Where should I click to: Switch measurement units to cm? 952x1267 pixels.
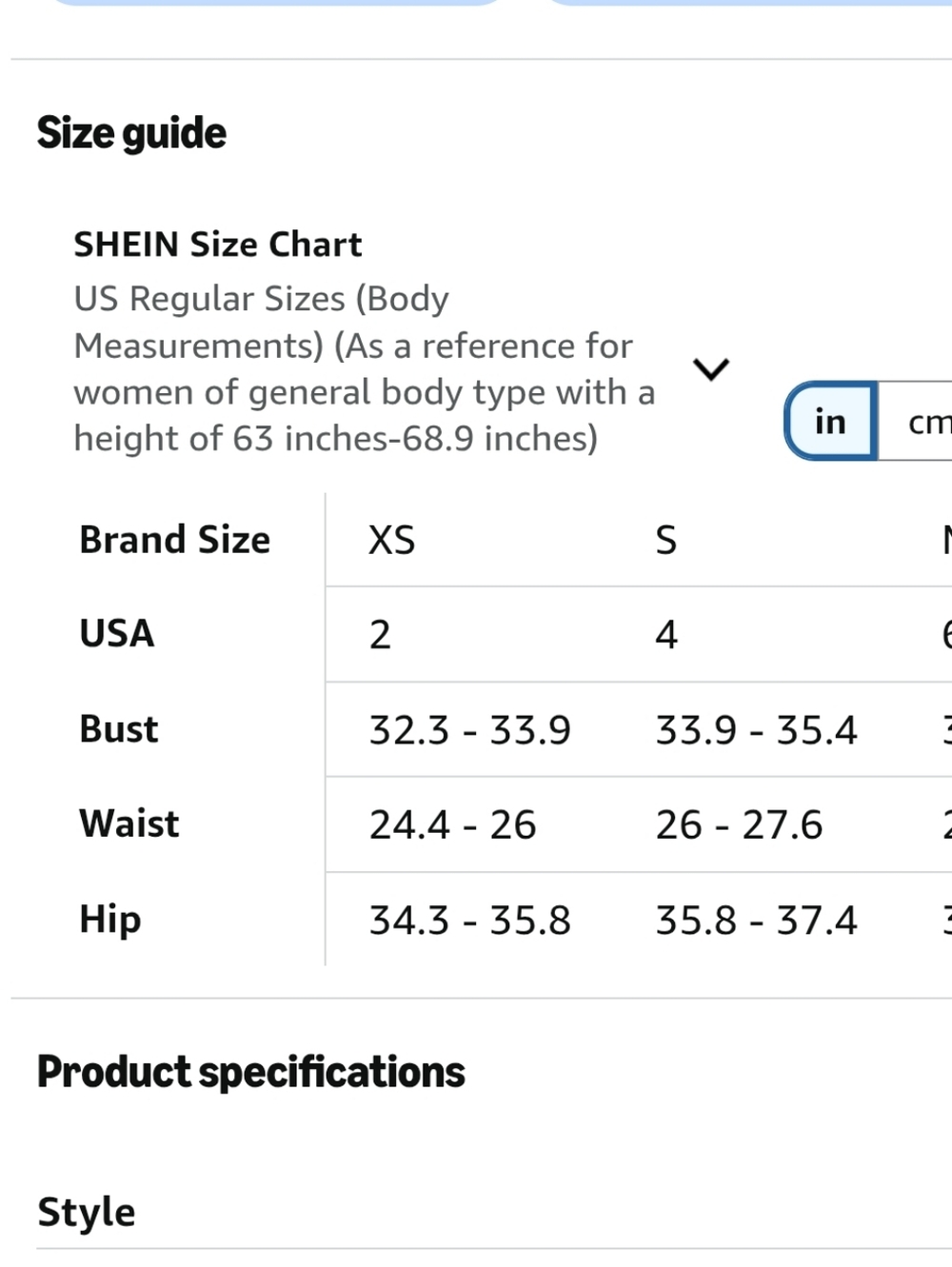(915, 421)
